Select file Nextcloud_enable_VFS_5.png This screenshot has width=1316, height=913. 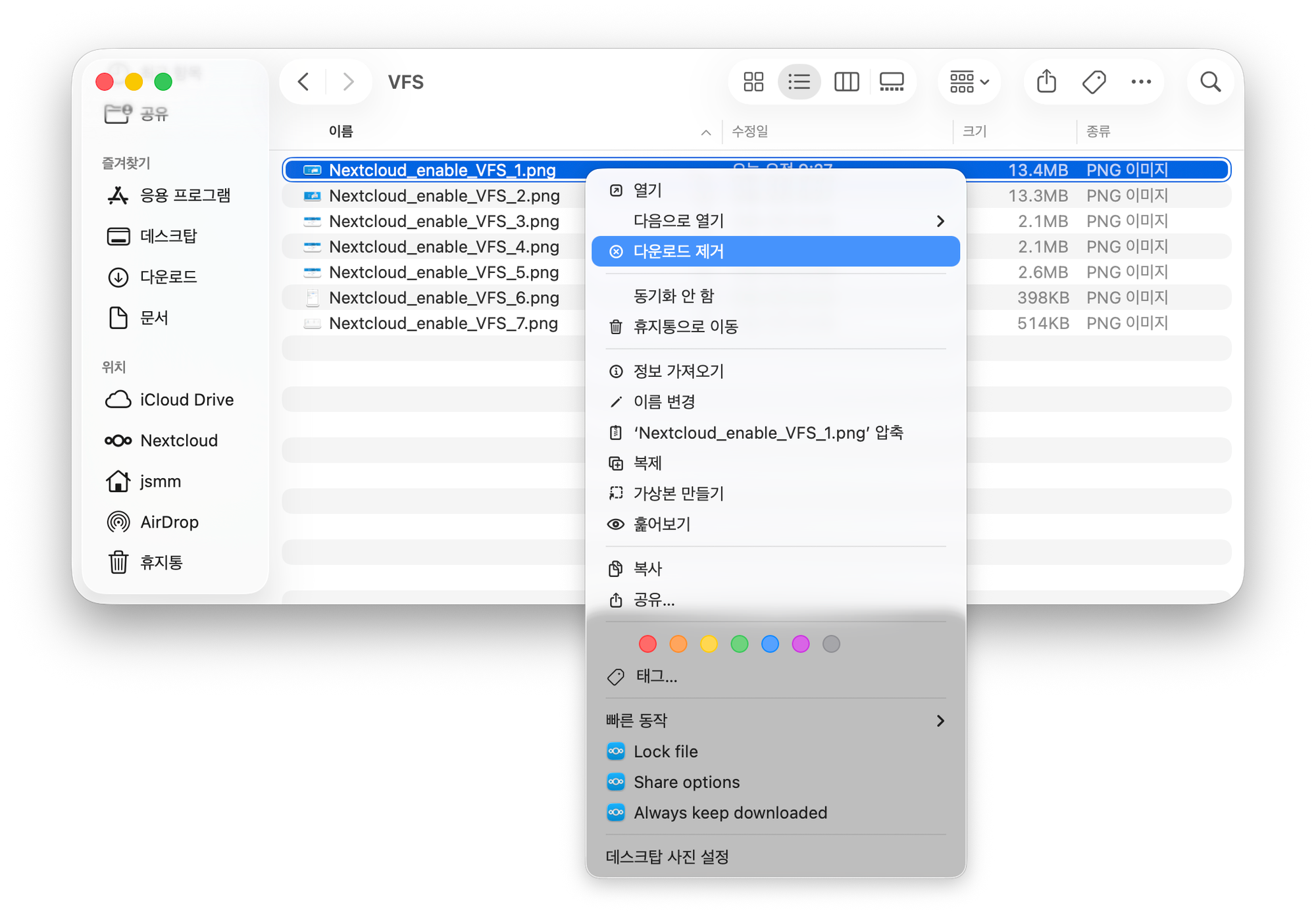(x=443, y=272)
